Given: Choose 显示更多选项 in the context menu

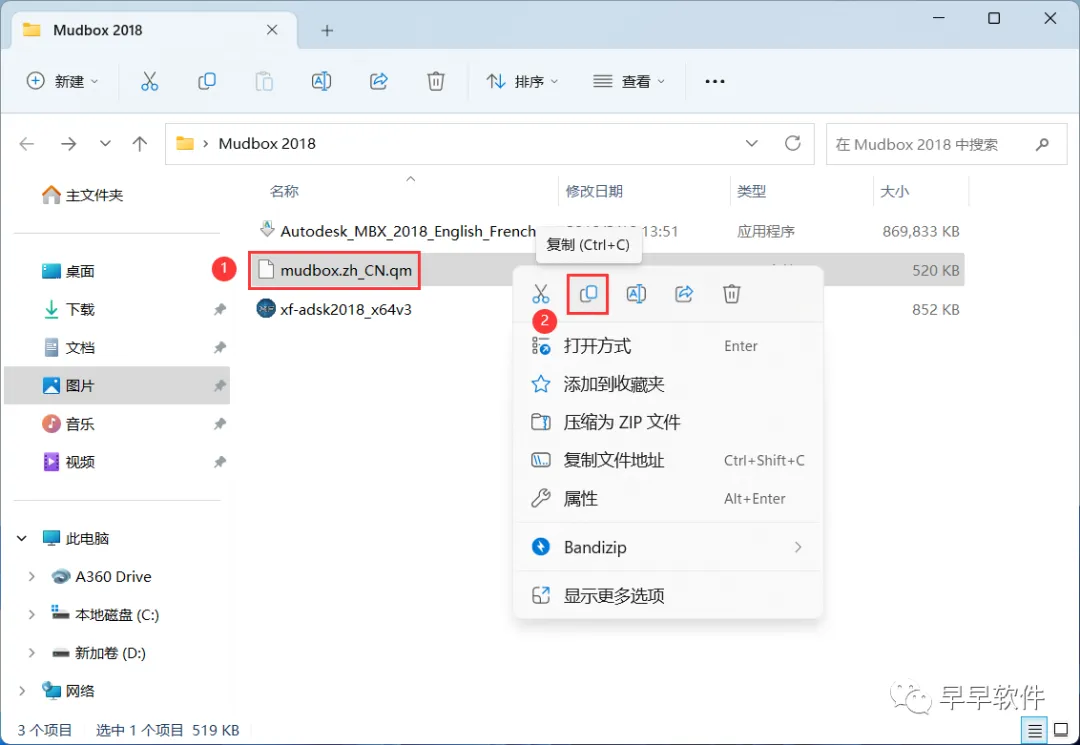Looking at the screenshot, I should coord(668,596).
